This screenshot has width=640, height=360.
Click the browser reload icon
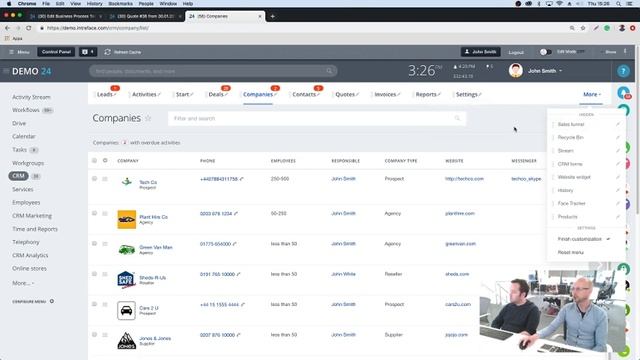(x=29, y=28)
